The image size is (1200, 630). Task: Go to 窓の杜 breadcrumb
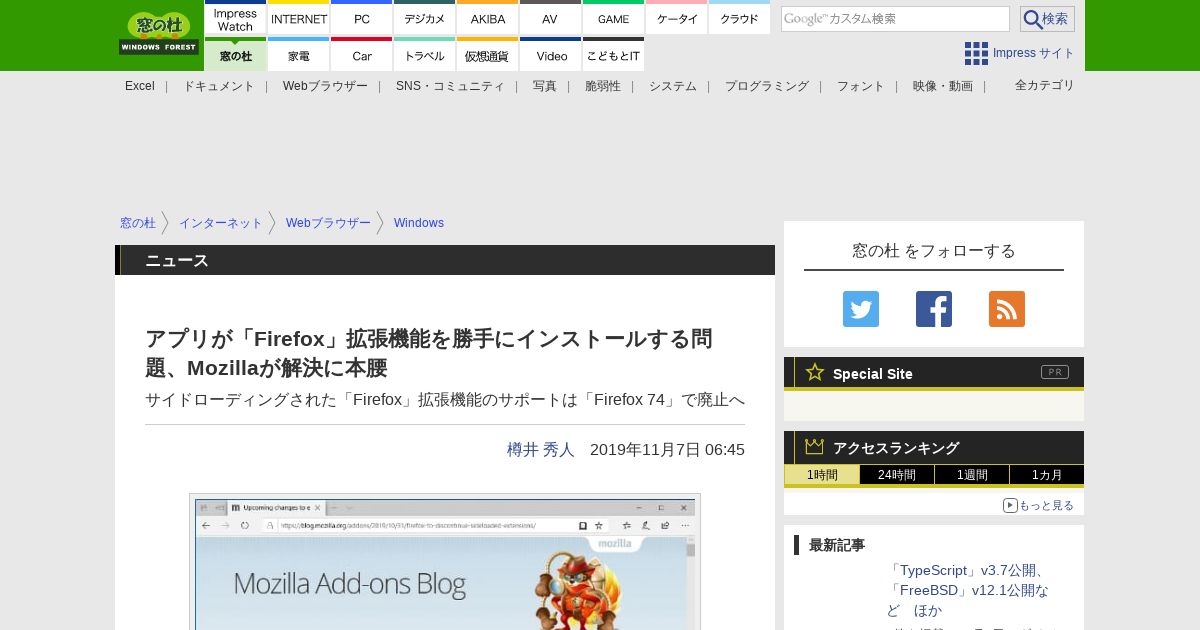(138, 223)
